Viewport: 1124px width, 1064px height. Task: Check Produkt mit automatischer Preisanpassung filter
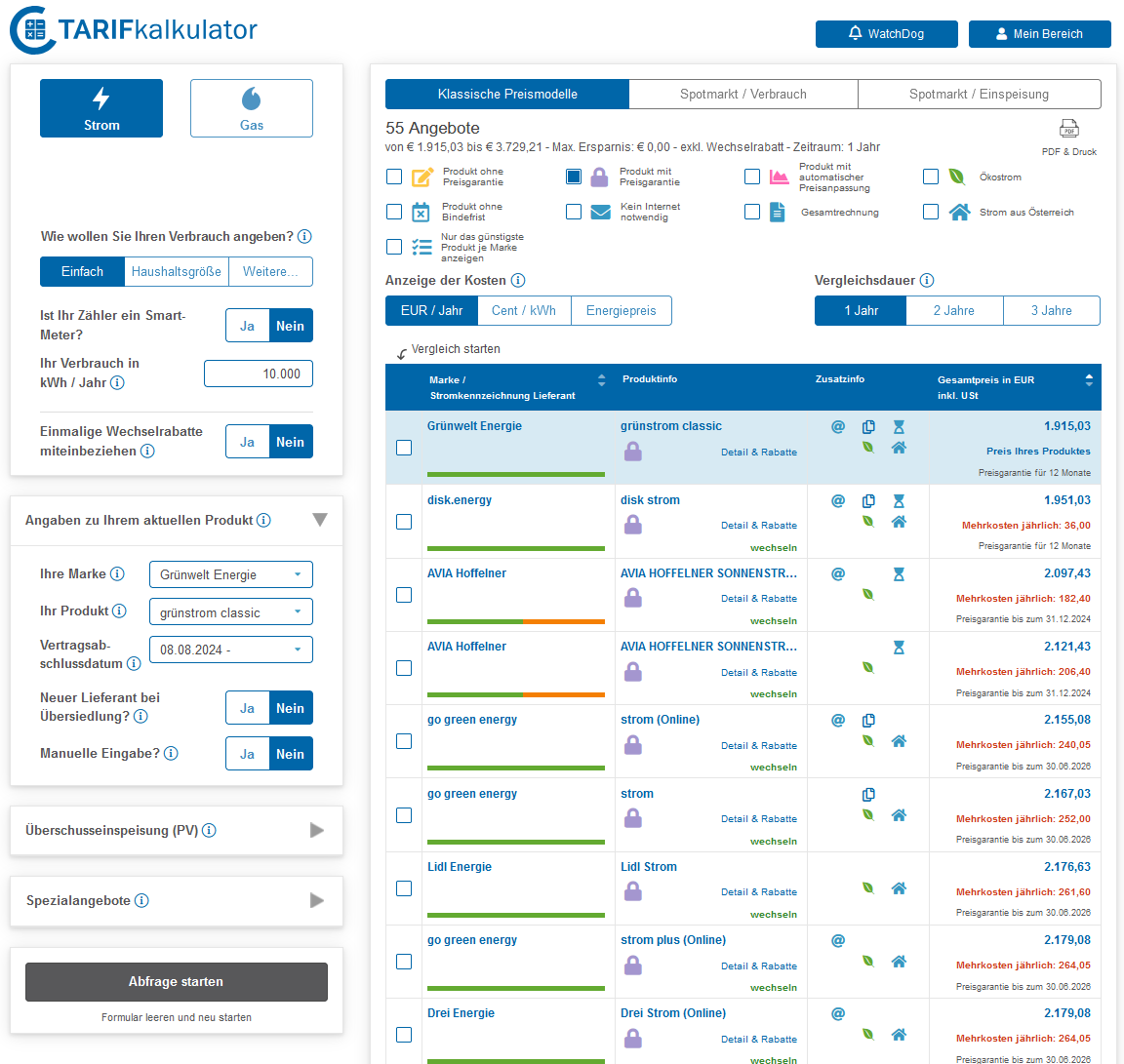(752, 177)
